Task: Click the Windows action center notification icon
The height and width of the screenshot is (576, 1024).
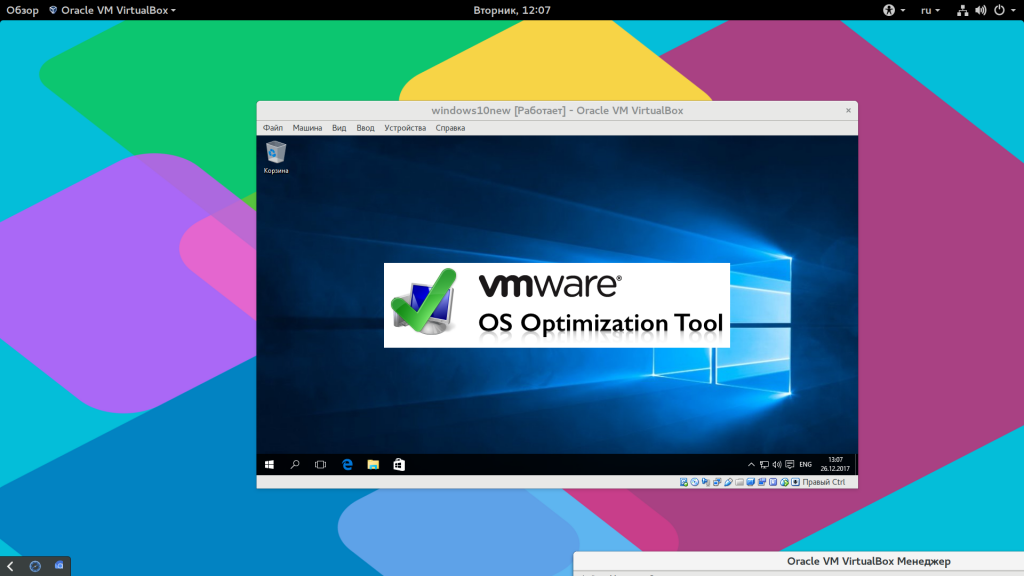Action: [x=790, y=465]
